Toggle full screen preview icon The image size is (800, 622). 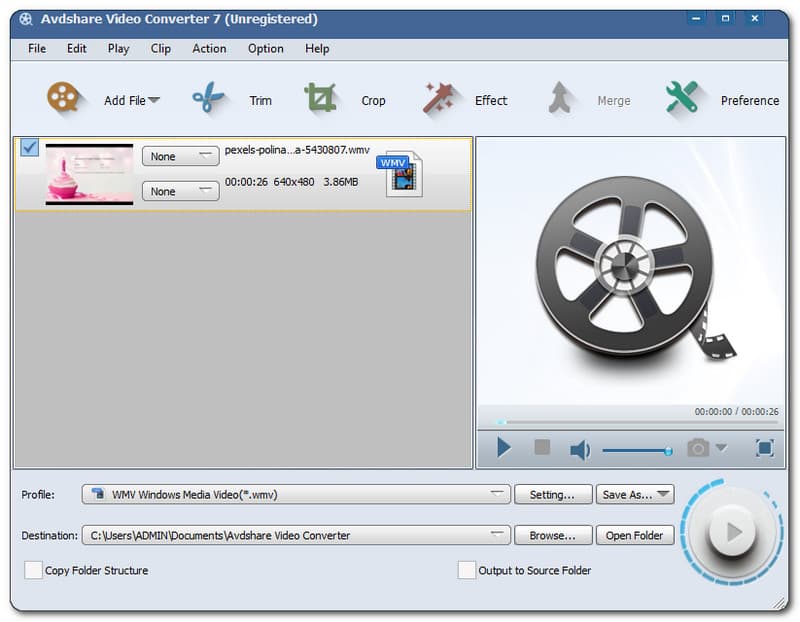click(x=764, y=448)
